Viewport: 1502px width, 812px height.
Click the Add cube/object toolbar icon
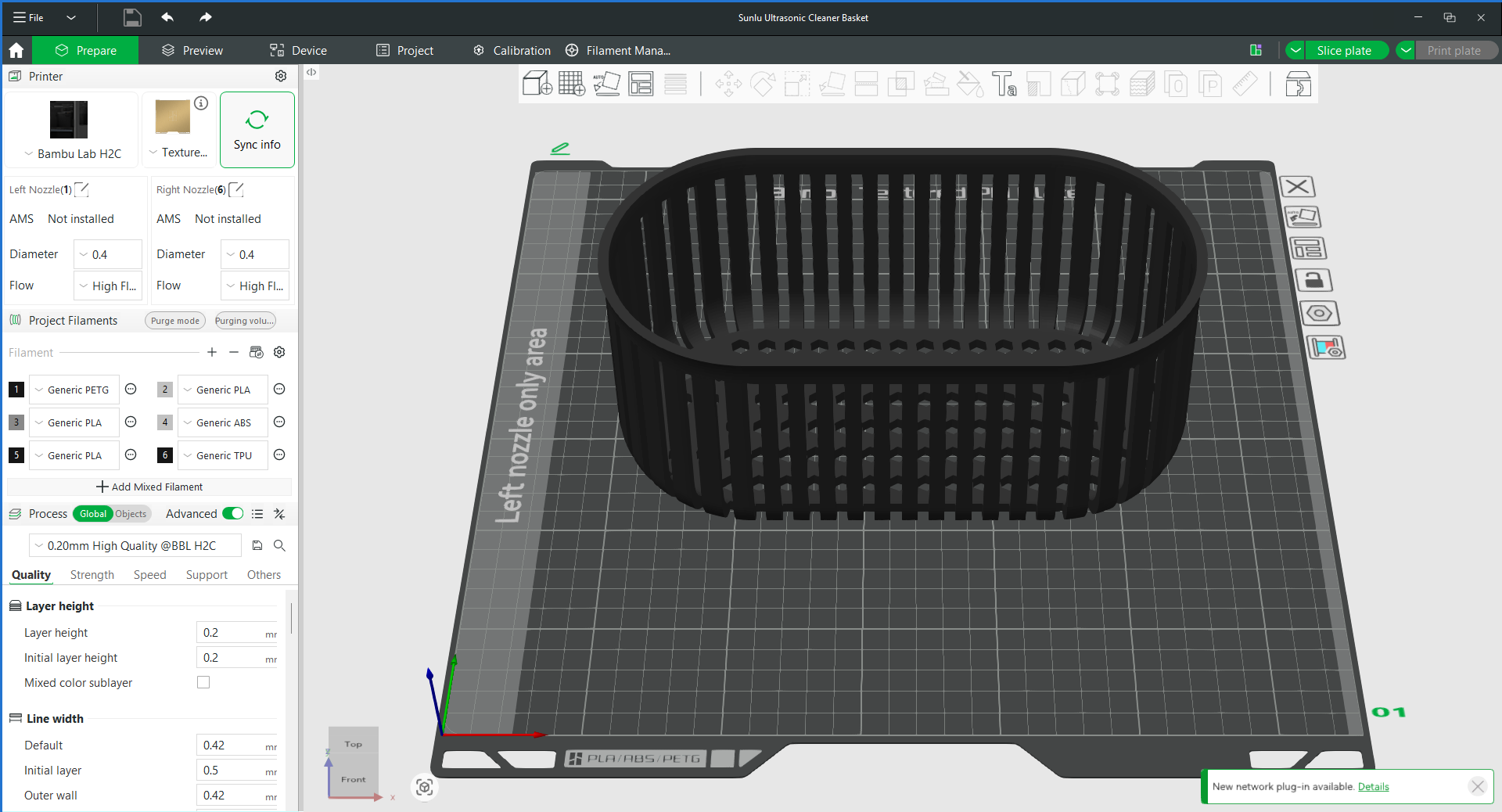coord(537,84)
